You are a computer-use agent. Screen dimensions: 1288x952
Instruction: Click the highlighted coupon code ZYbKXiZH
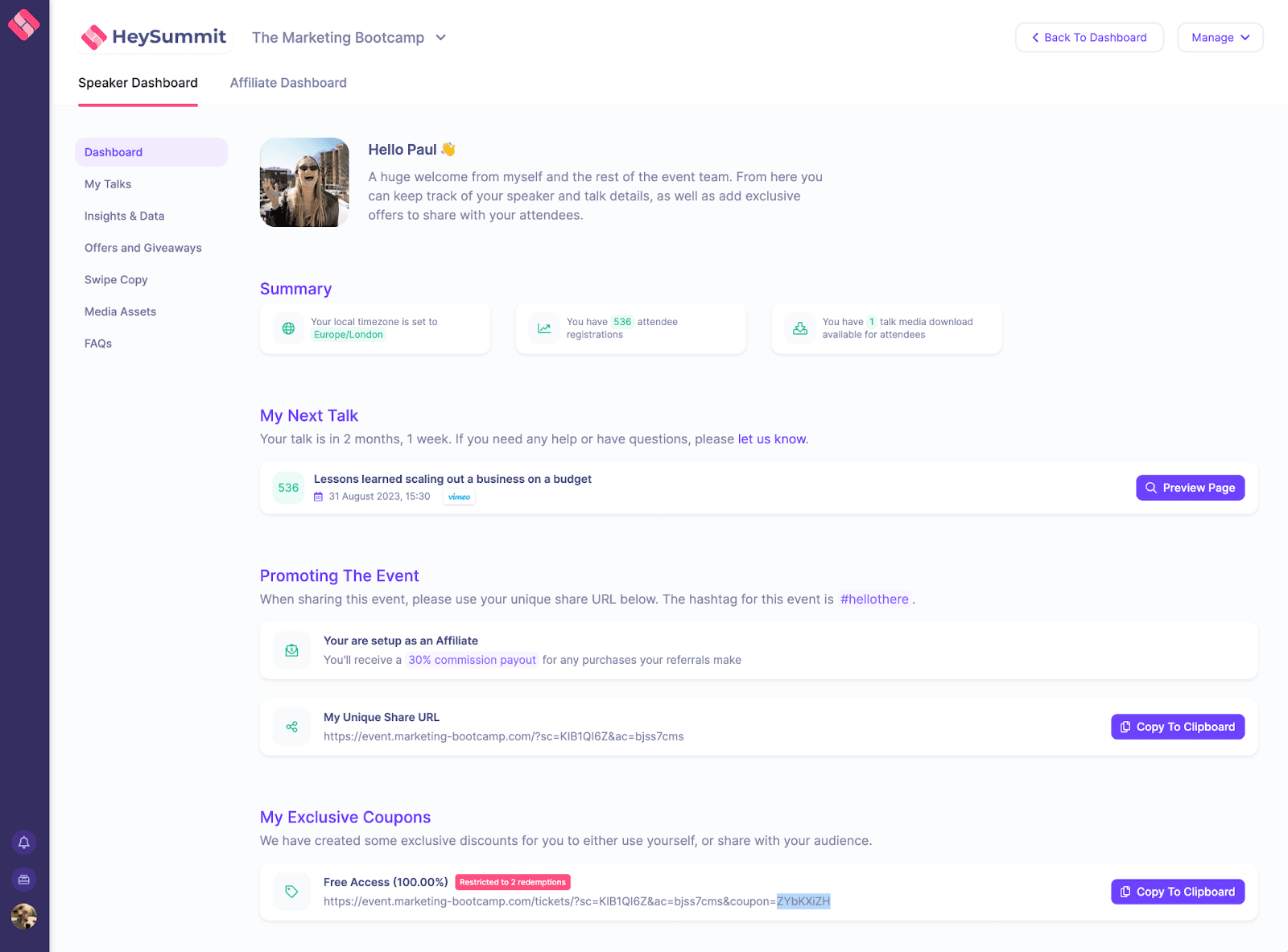803,901
